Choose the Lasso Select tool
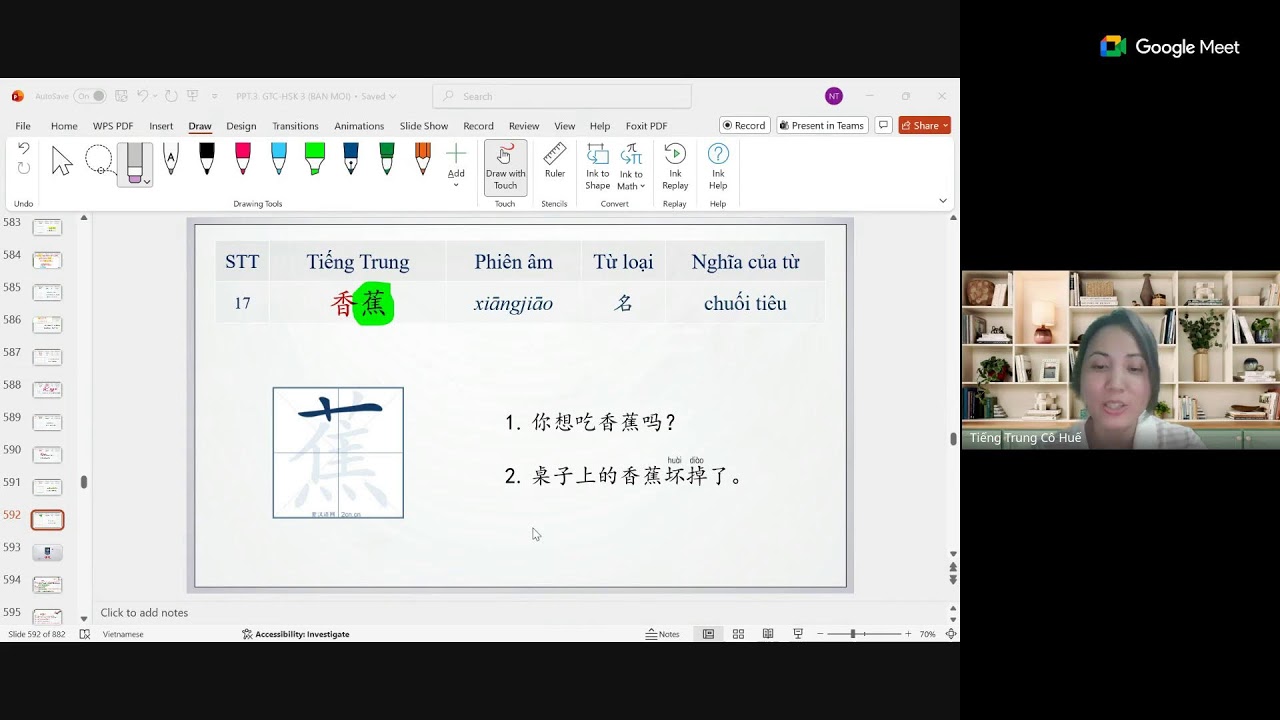This screenshot has width=1280, height=720. [99, 161]
